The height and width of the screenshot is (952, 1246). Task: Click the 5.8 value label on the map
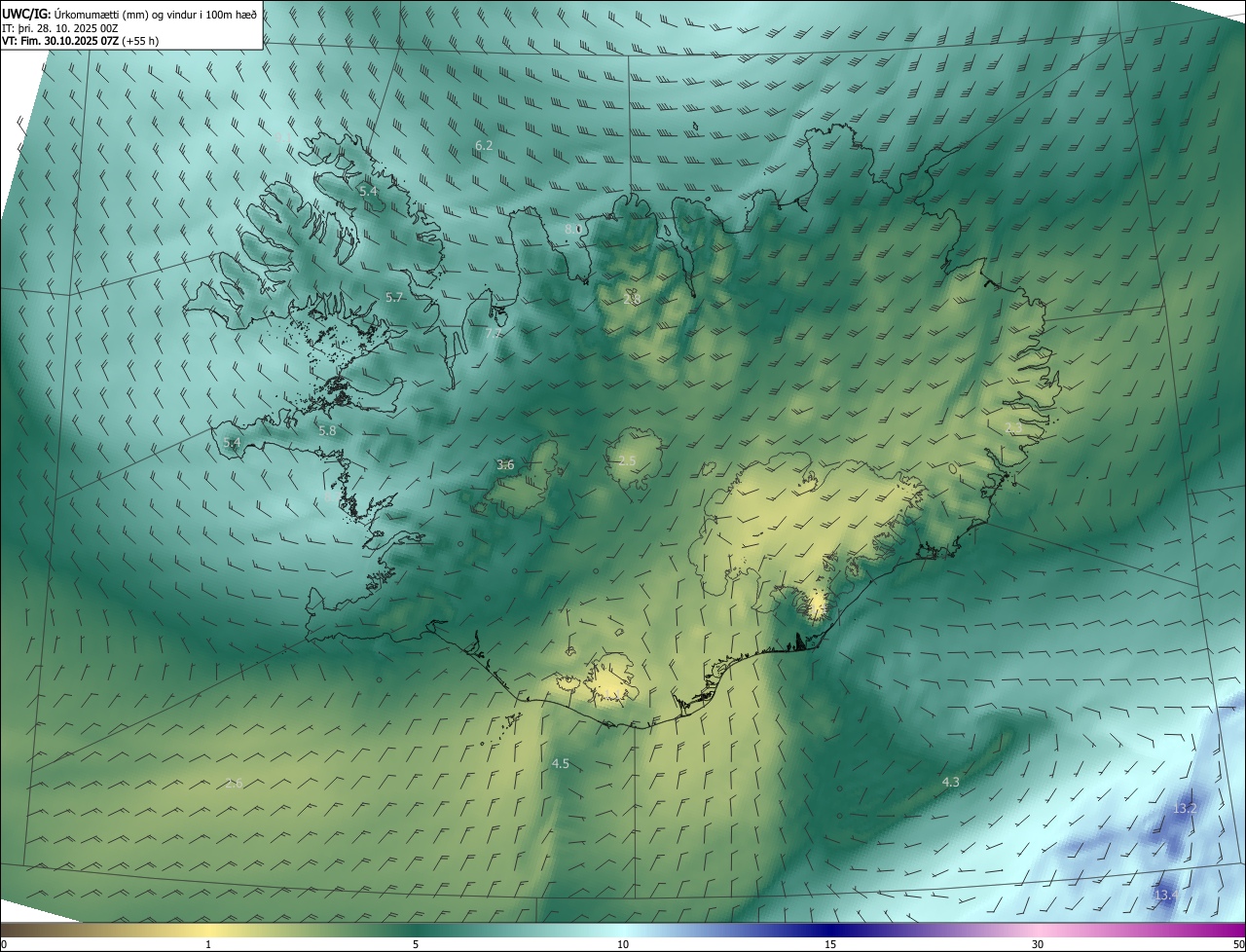[x=327, y=430]
